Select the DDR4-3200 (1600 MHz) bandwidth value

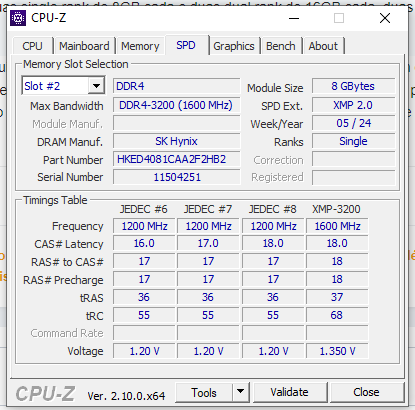176,105
